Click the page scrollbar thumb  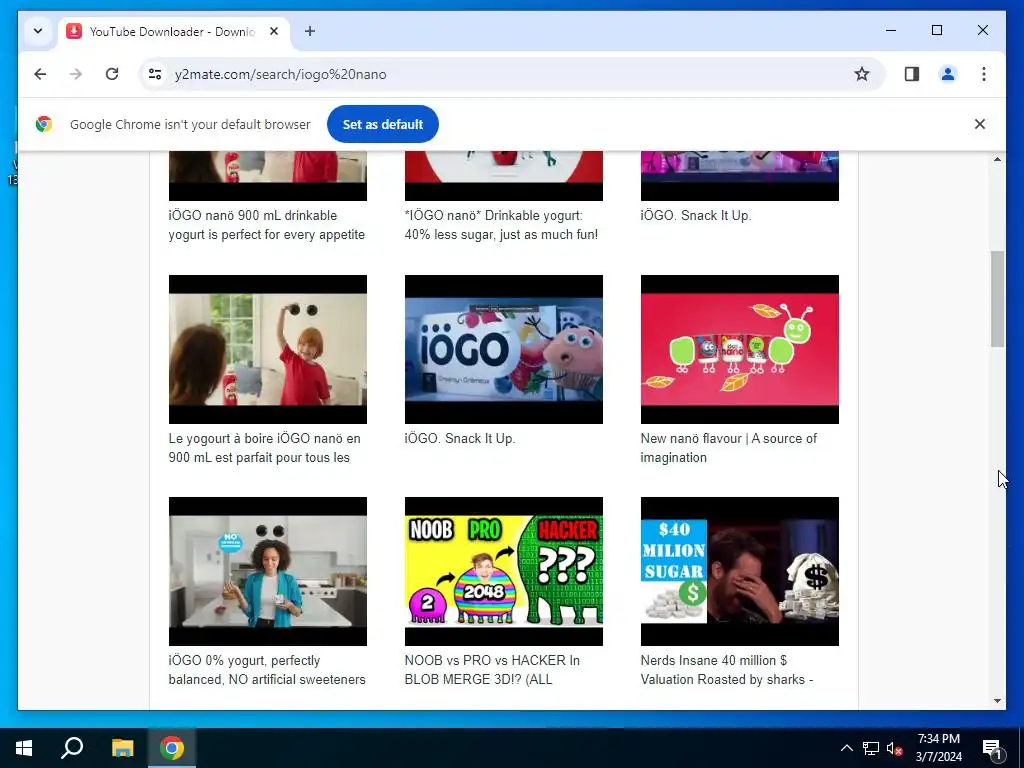(997, 299)
